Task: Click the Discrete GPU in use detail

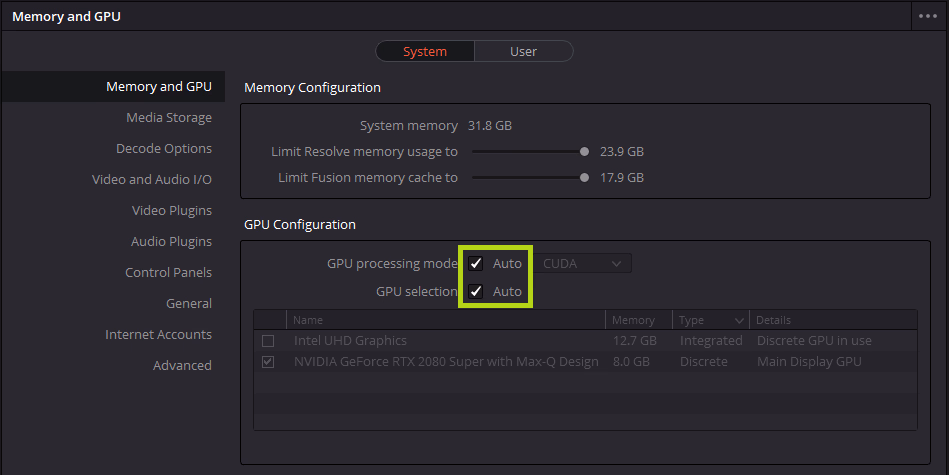Action: point(814,341)
